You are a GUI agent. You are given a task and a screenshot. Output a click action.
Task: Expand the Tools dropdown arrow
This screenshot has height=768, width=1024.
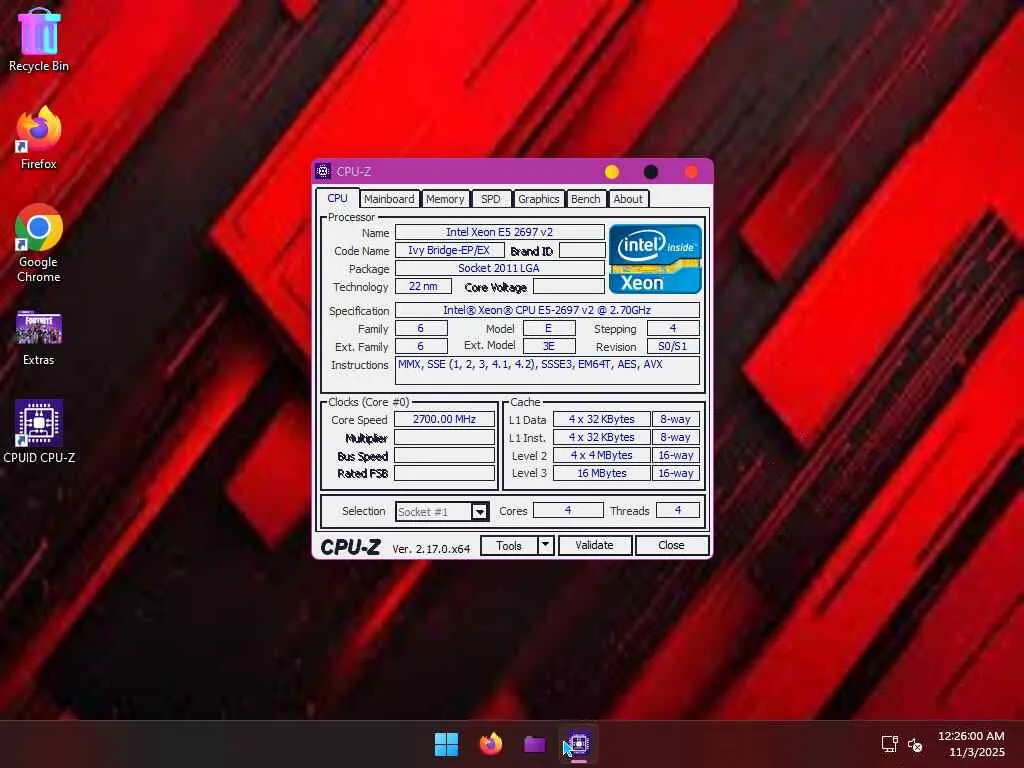tap(546, 545)
